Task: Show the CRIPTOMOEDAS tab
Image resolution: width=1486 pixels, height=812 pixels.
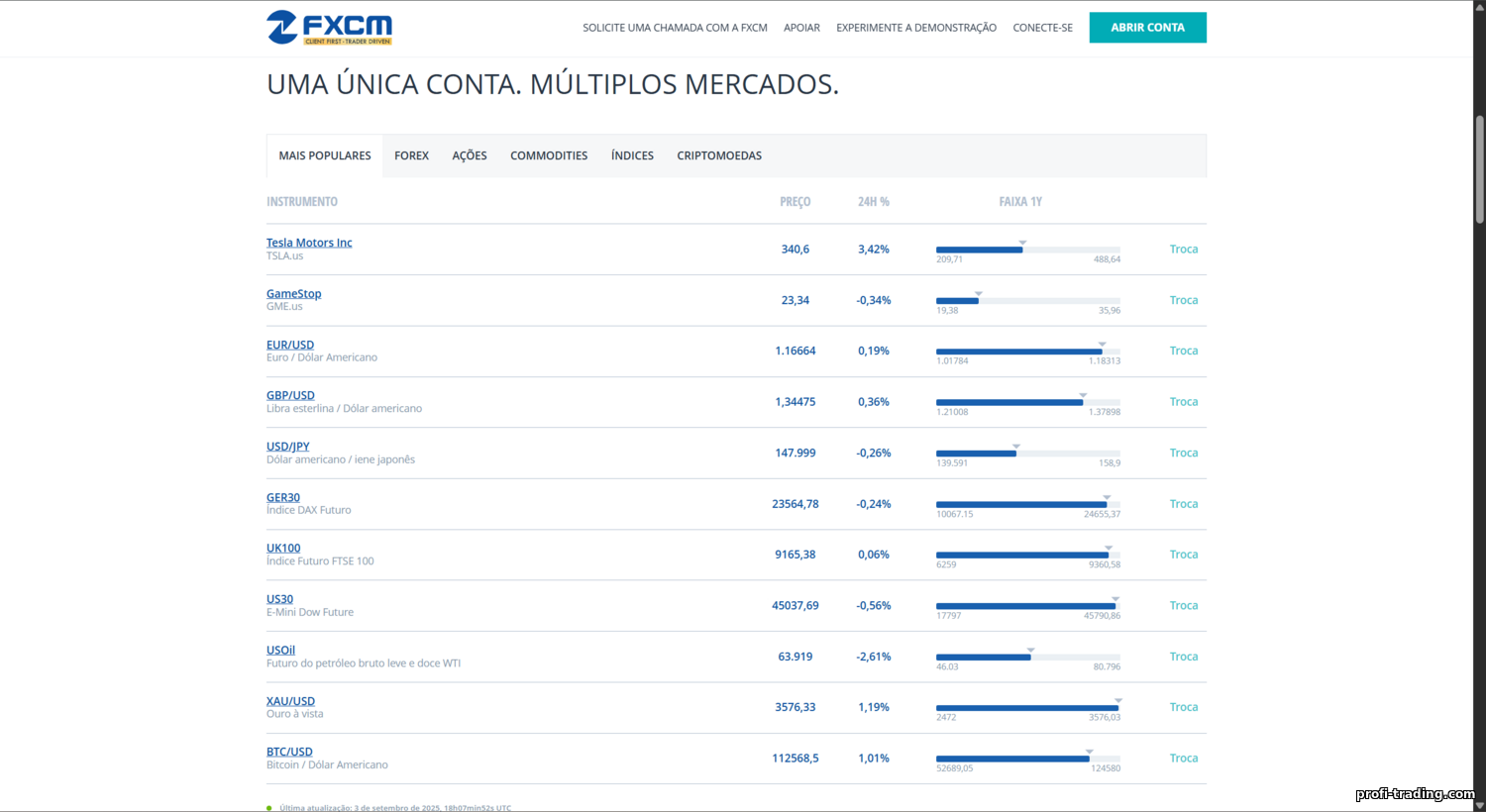Action: coord(719,155)
